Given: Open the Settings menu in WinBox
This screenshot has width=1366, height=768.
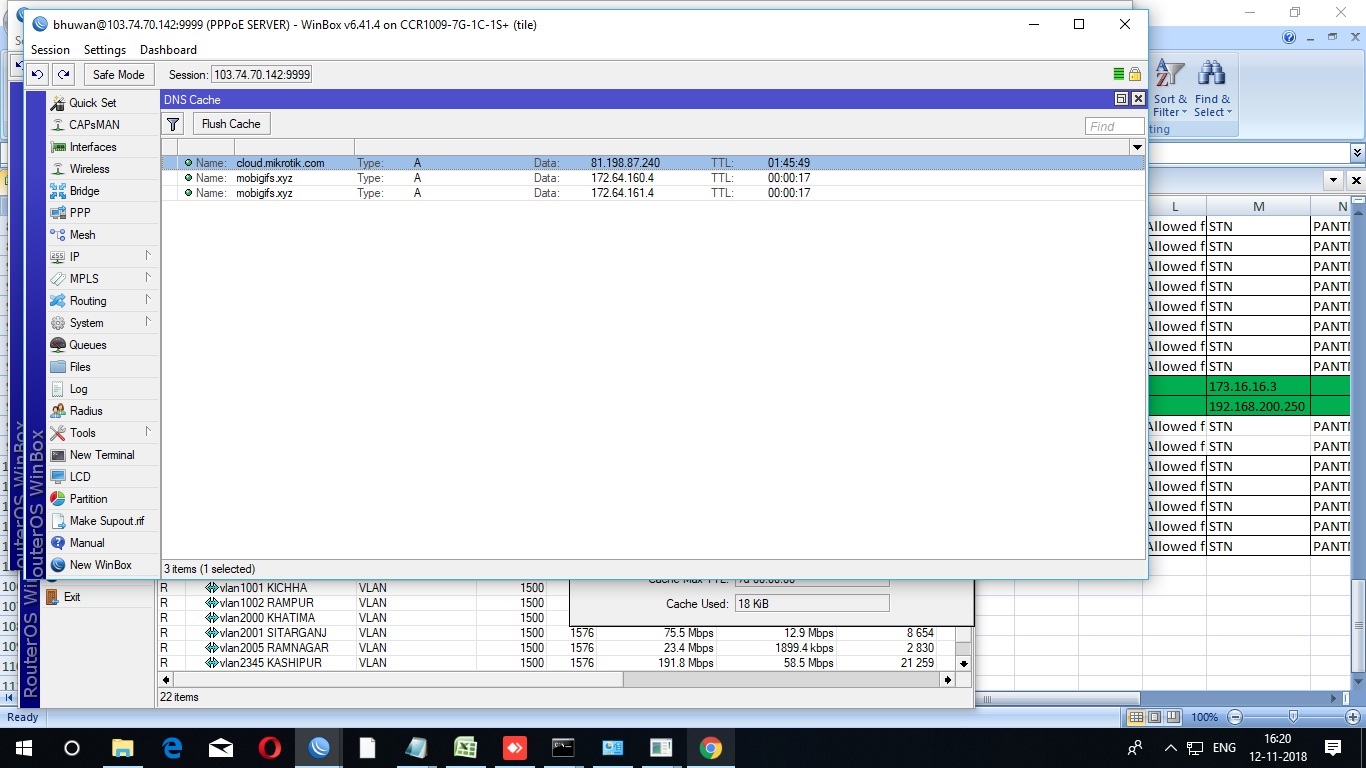Looking at the screenshot, I should [105, 50].
